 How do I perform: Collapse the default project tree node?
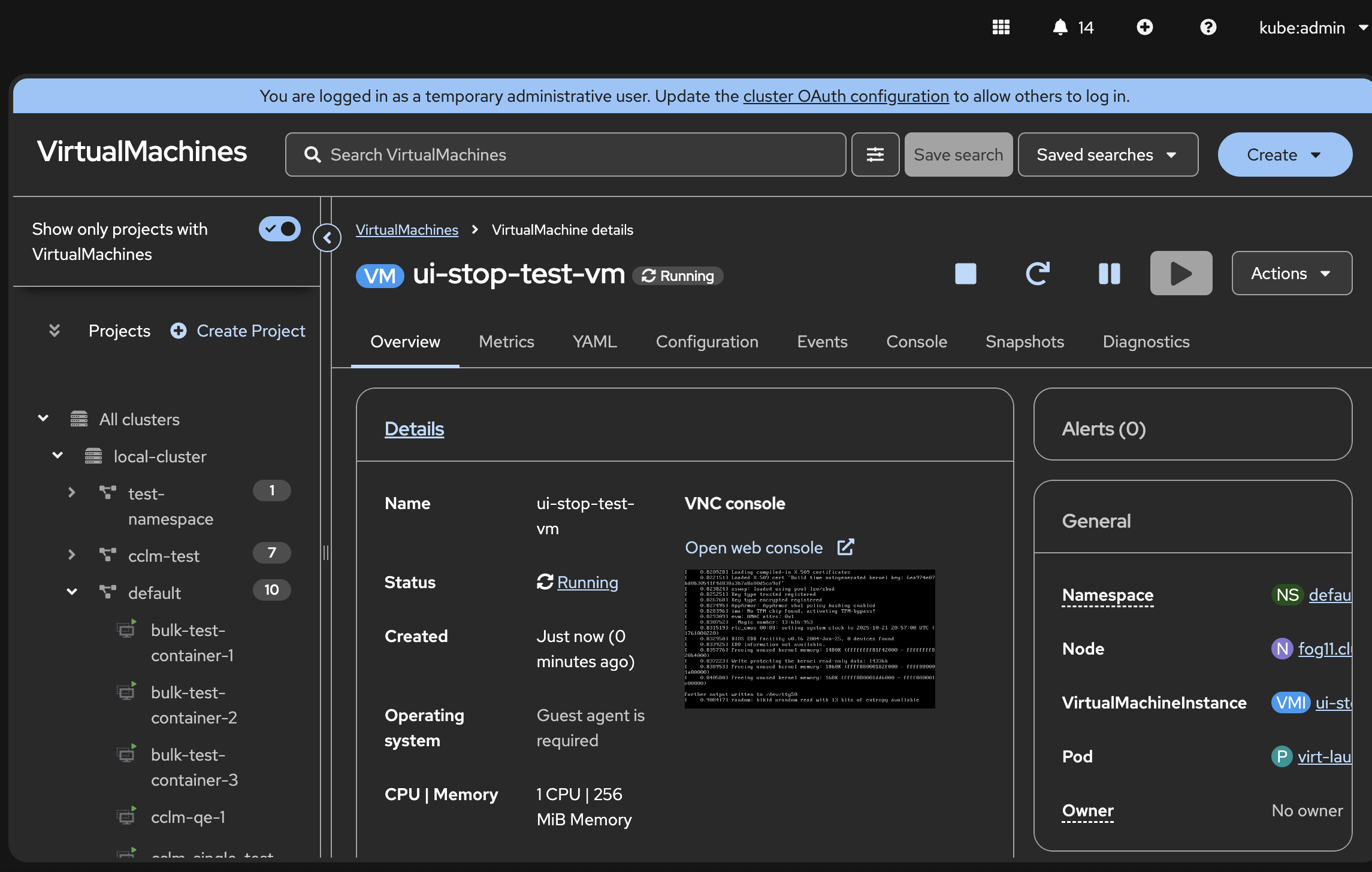click(x=72, y=592)
